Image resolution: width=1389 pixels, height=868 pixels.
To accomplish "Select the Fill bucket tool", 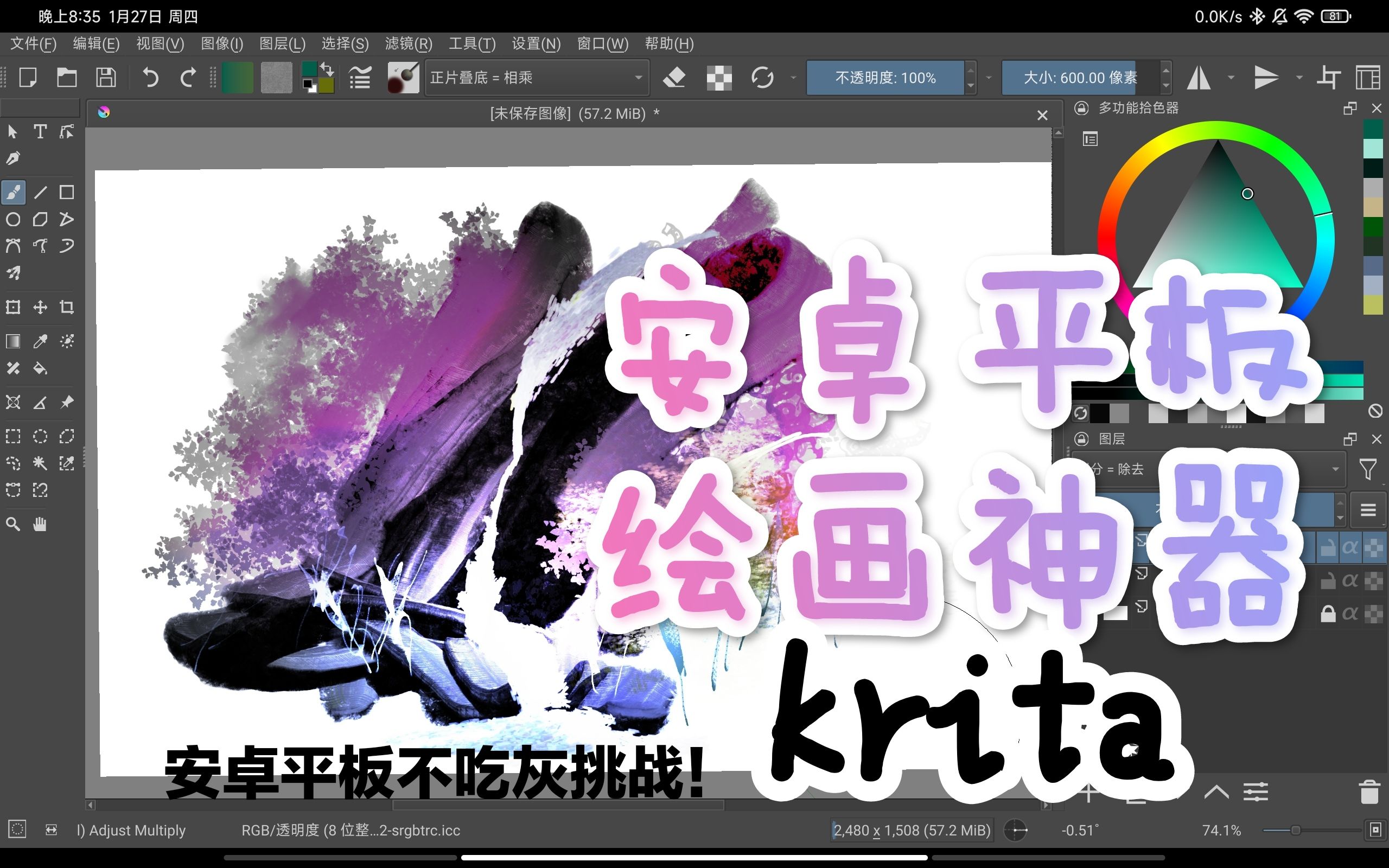I will (40, 368).
